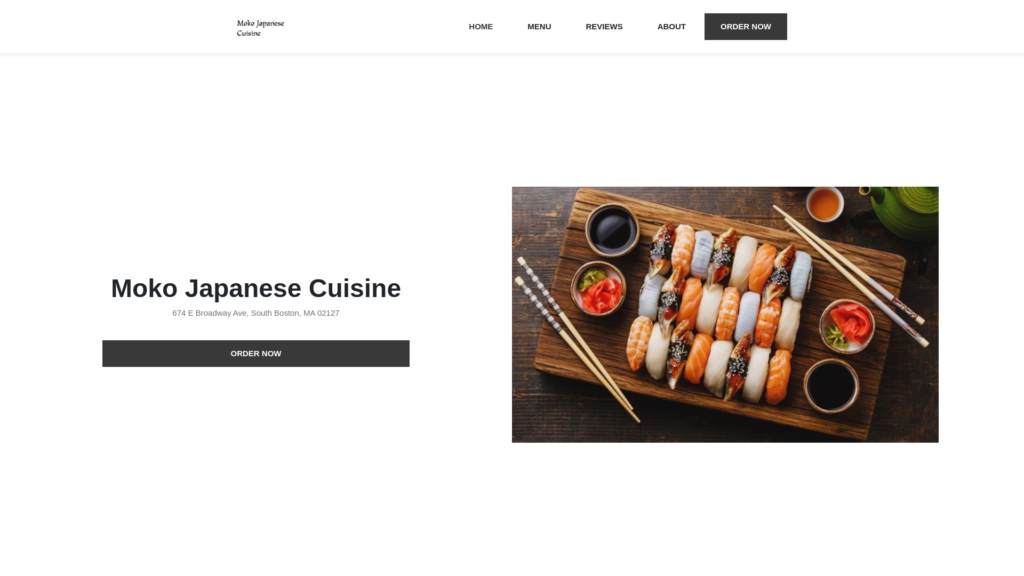Click the soy sauce bowl at board's bottom-right
This screenshot has width=1024, height=576.
pos(831,385)
